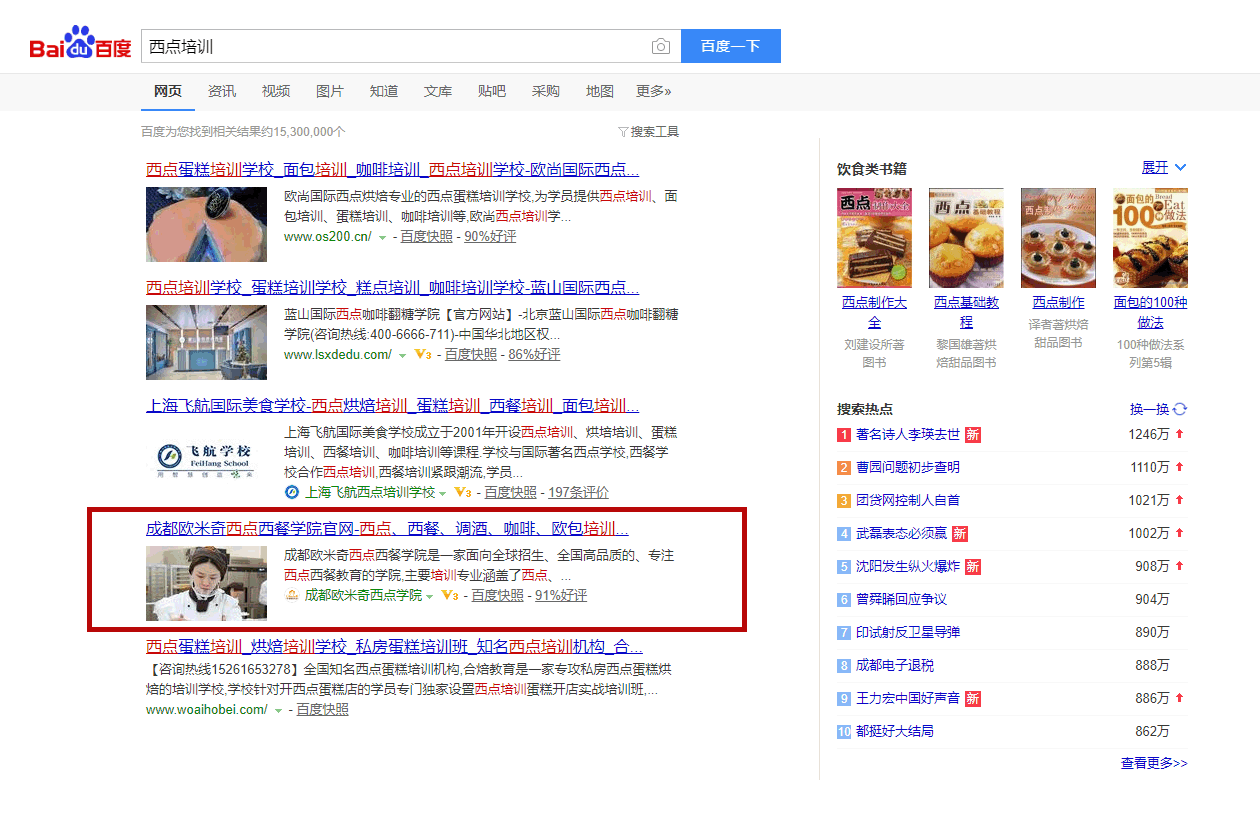
Task: Open the 欧尚国际 cake thumbnail
Action: coord(206,224)
